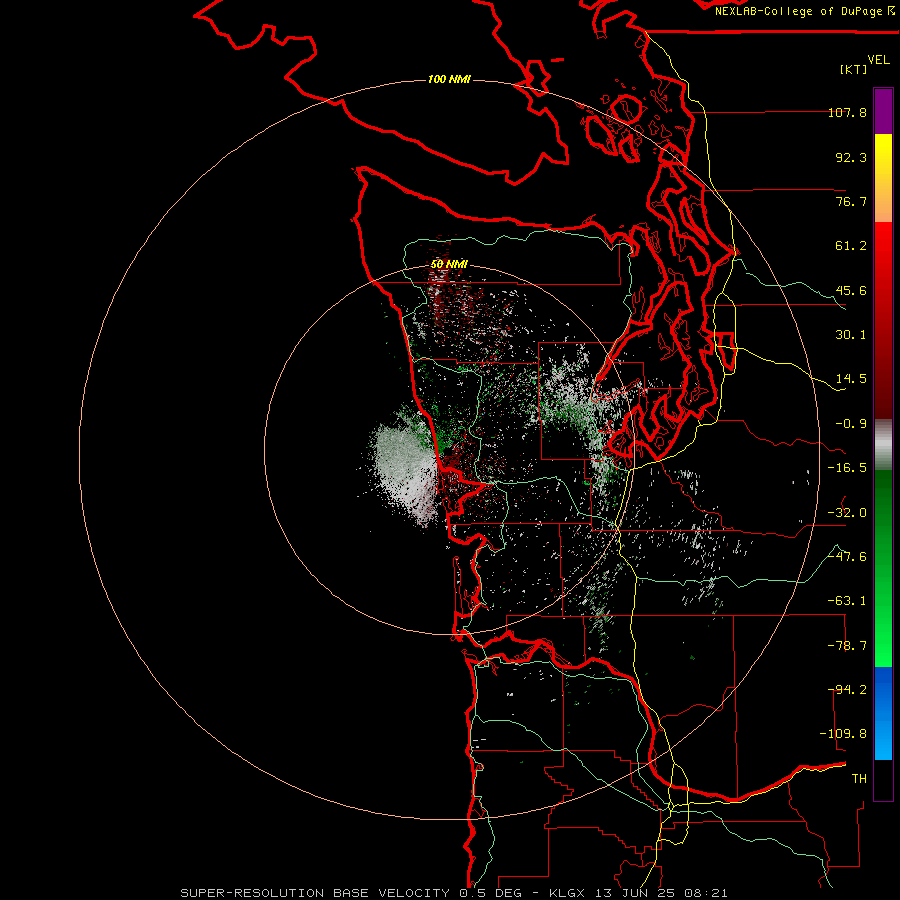Click the -0.9 velocity scale value

(851, 424)
